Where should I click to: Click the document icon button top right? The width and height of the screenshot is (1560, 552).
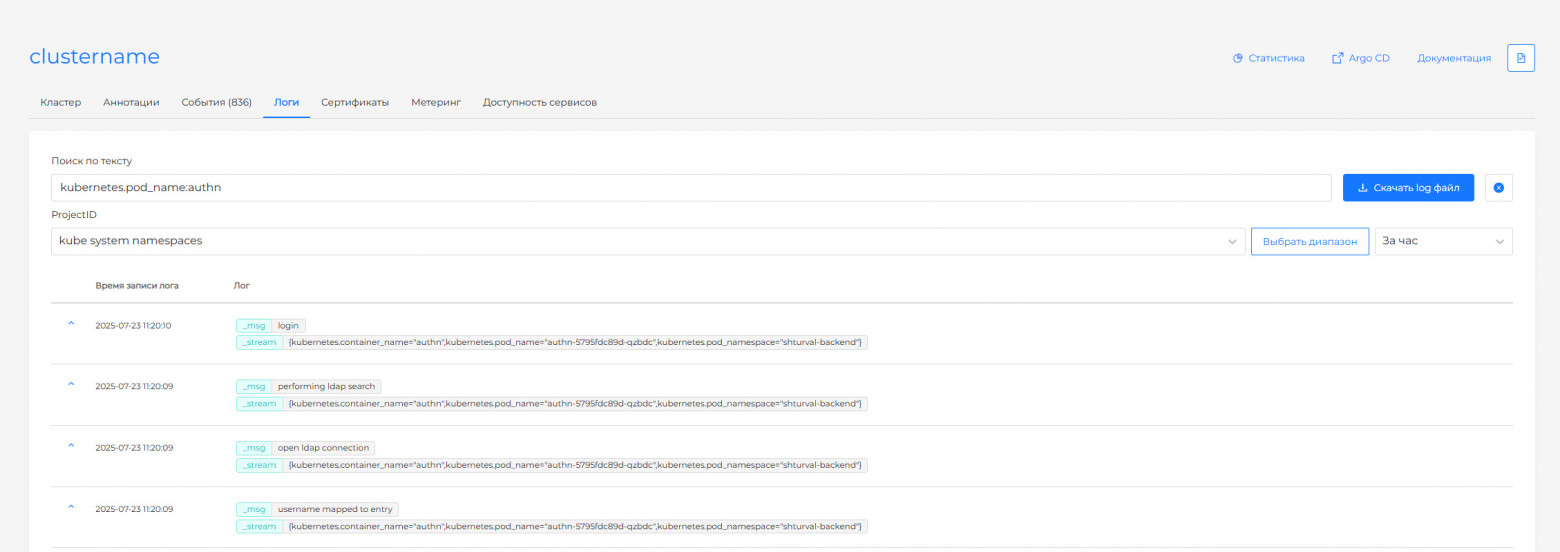click(x=1520, y=58)
